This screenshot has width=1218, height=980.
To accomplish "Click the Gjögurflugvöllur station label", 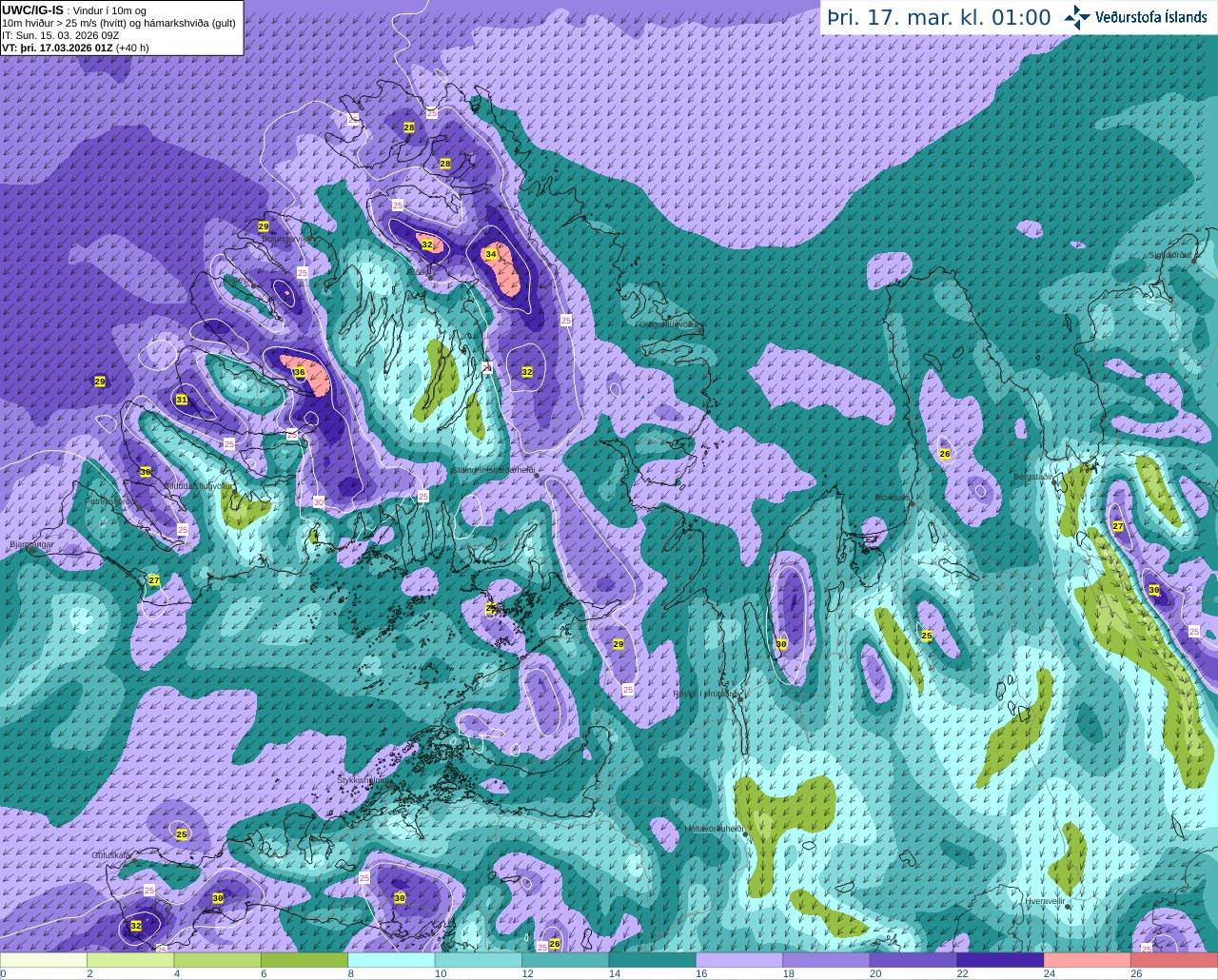I will 671,324.
